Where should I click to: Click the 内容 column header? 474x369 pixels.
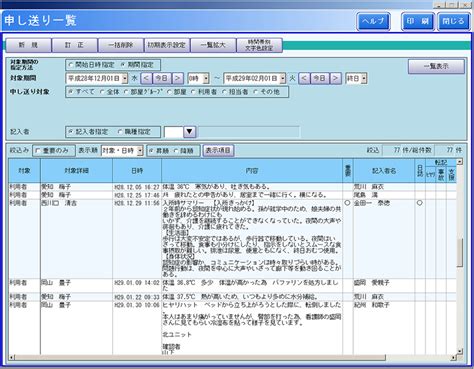click(x=252, y=171)
